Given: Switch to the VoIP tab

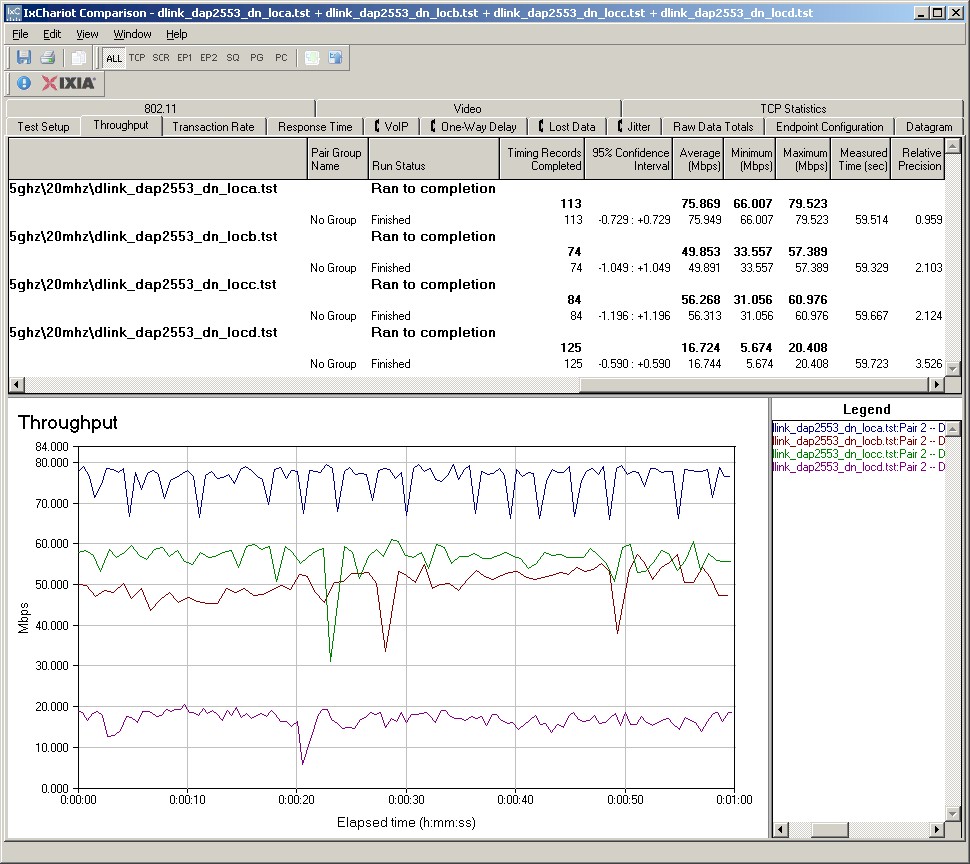Looking at the screenshot, I should click(392, 127).
